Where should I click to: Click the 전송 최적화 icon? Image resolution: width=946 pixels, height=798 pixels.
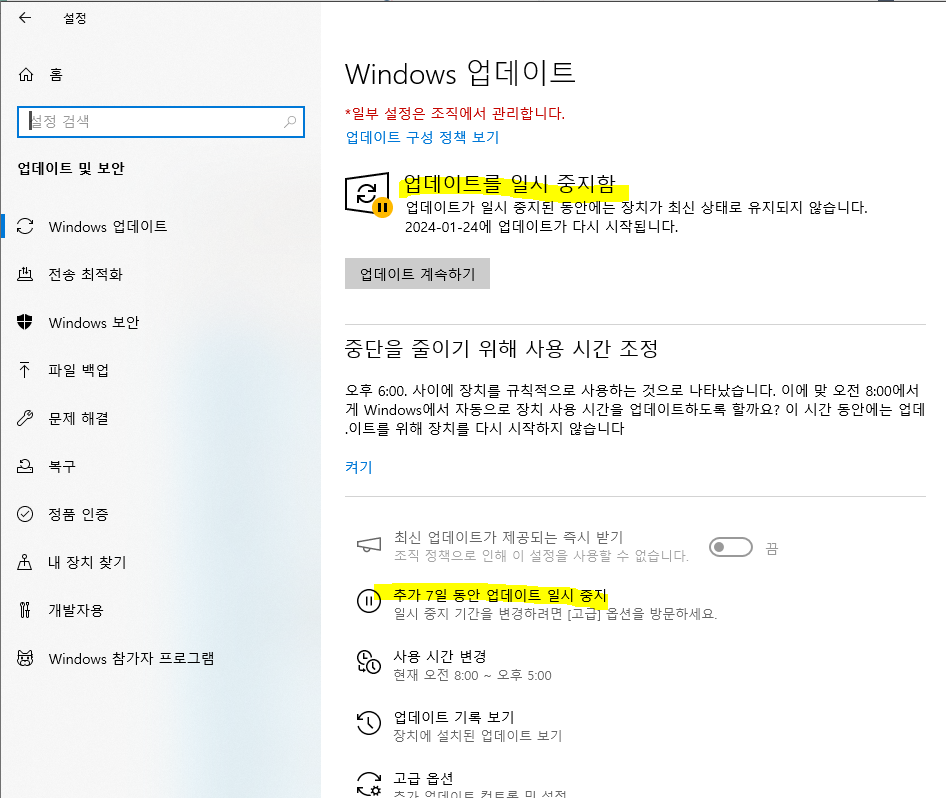pos(25,274)
